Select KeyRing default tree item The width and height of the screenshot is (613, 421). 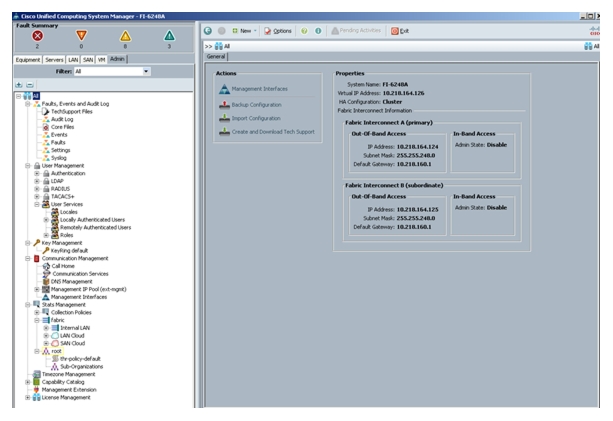click(69, 251)
